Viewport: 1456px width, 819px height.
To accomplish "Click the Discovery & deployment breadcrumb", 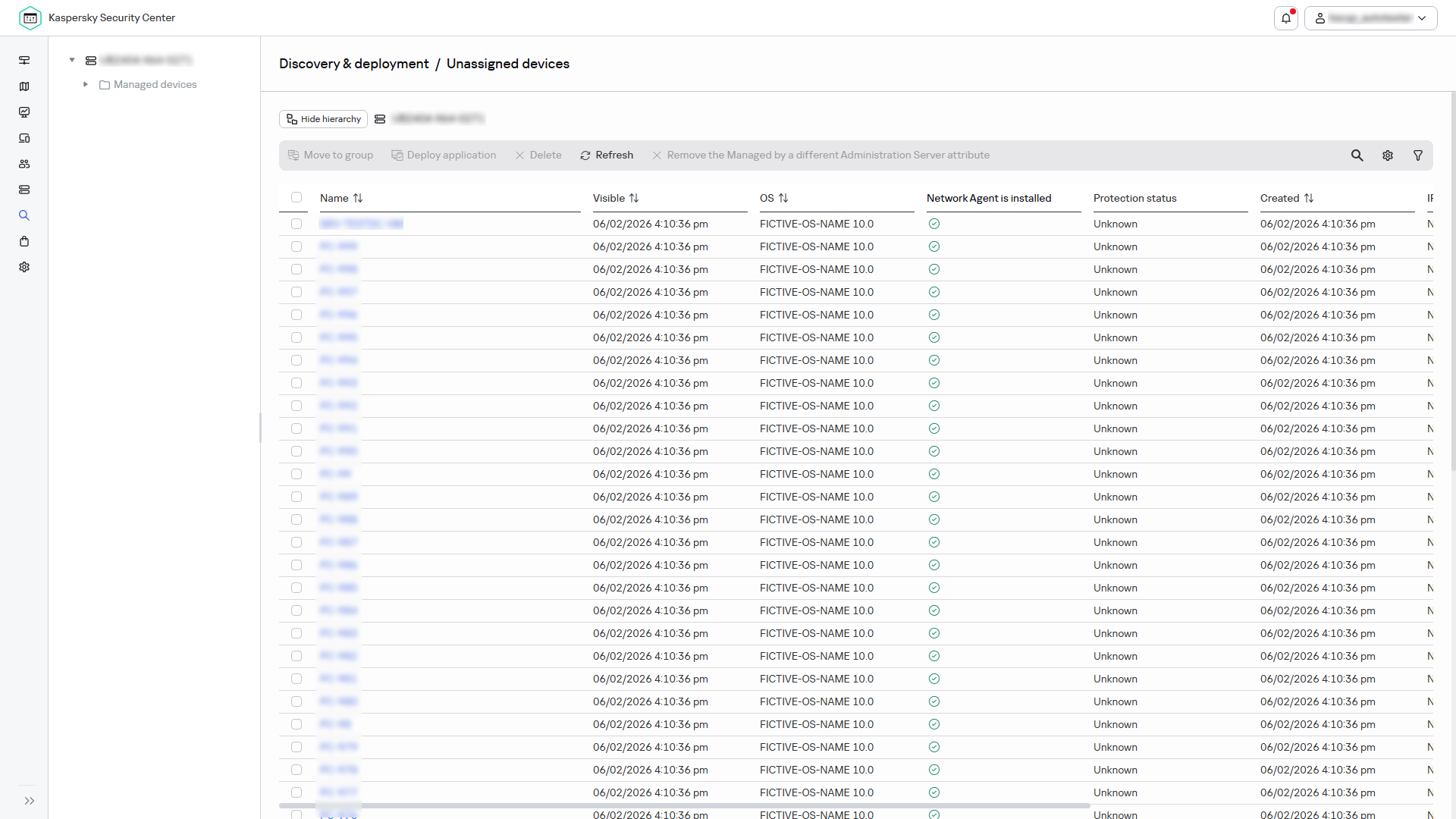I will point(354,64).
